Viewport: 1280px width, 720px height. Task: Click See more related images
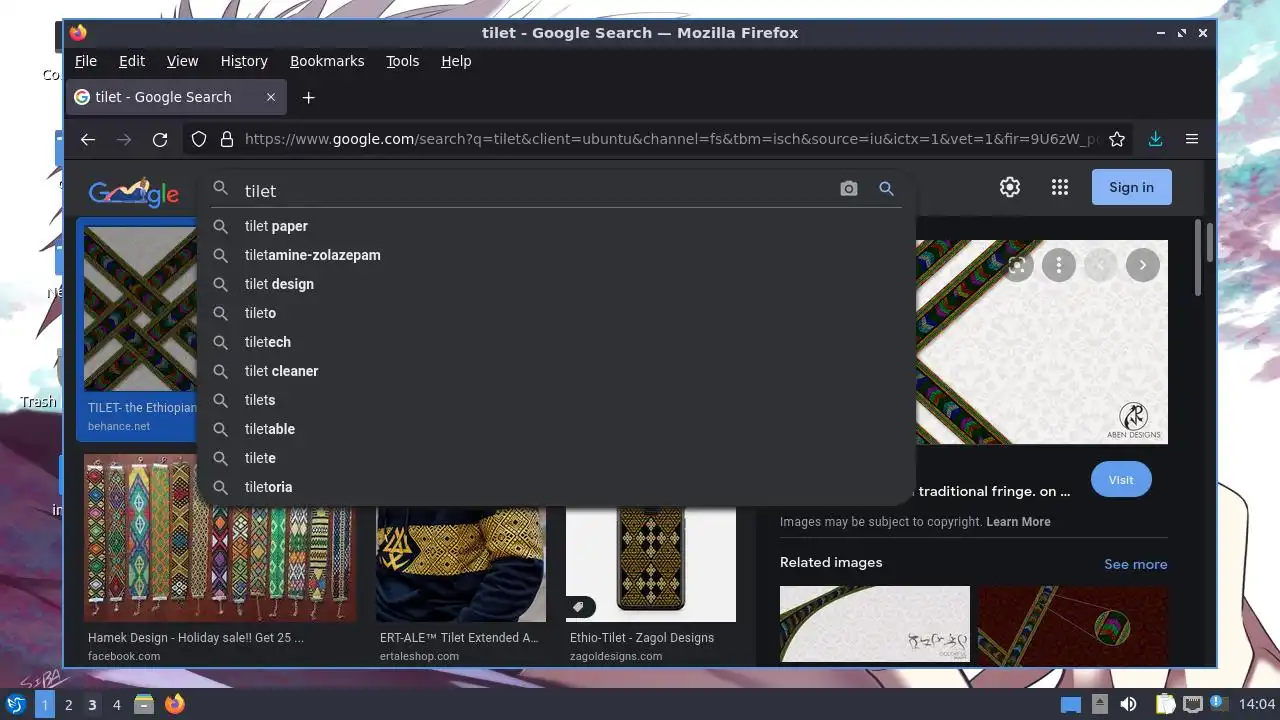1135,564
